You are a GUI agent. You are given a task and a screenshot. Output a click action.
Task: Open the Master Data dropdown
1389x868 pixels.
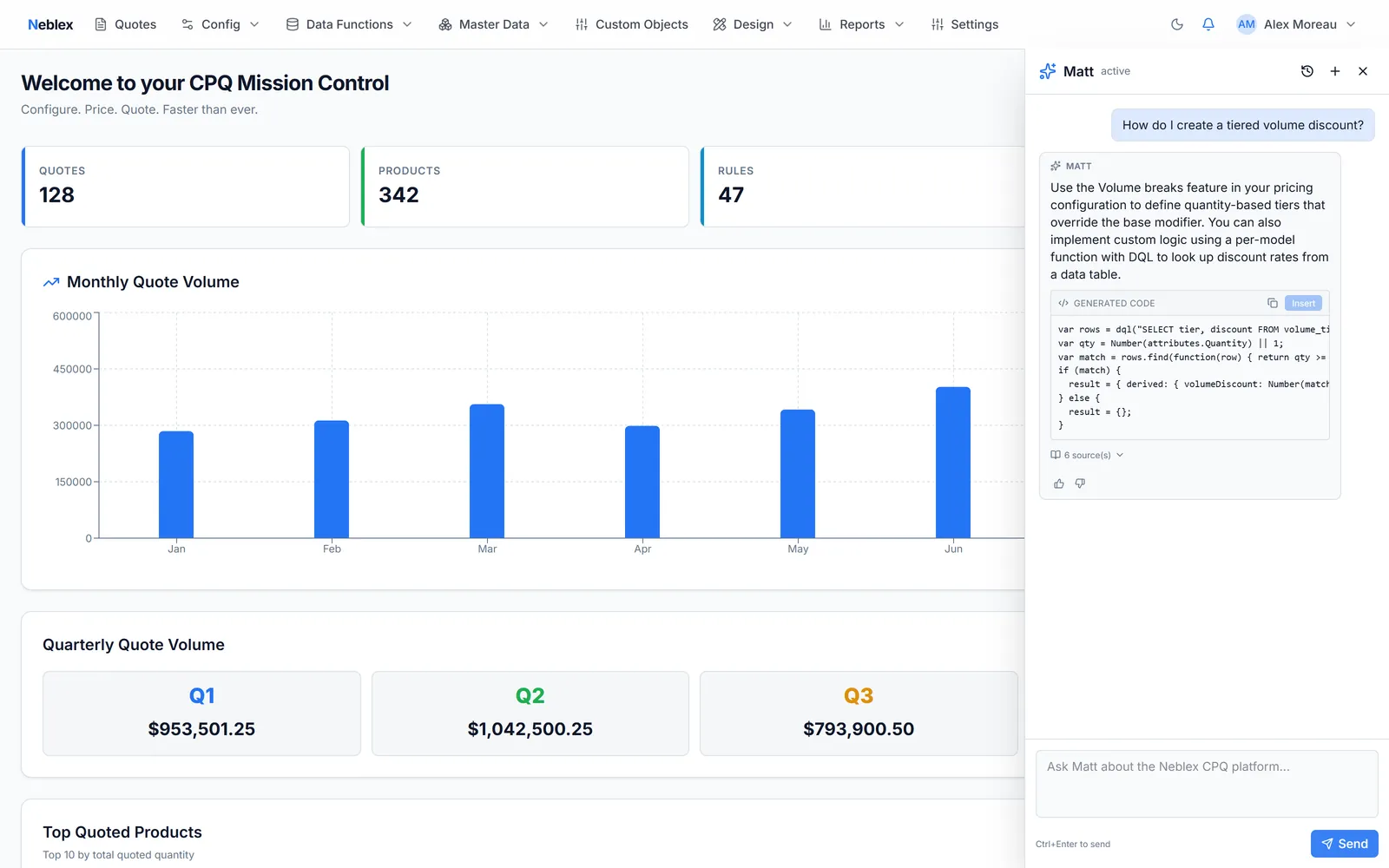(x=494, y=24)
